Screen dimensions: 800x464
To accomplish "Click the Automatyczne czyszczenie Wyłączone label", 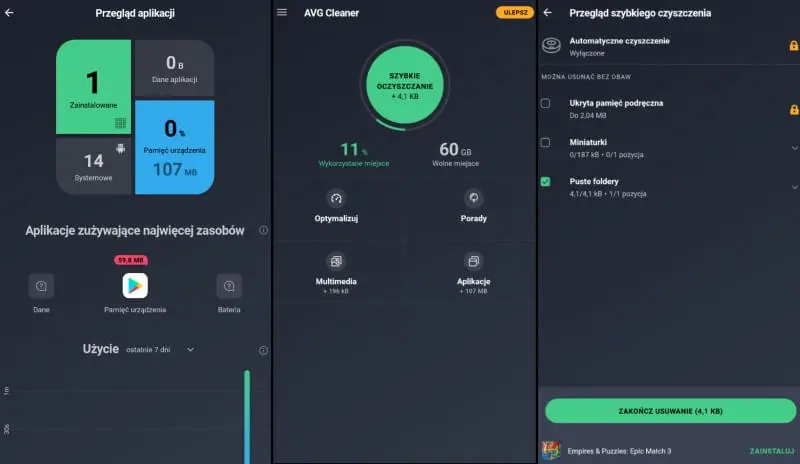I will (619, 46).
